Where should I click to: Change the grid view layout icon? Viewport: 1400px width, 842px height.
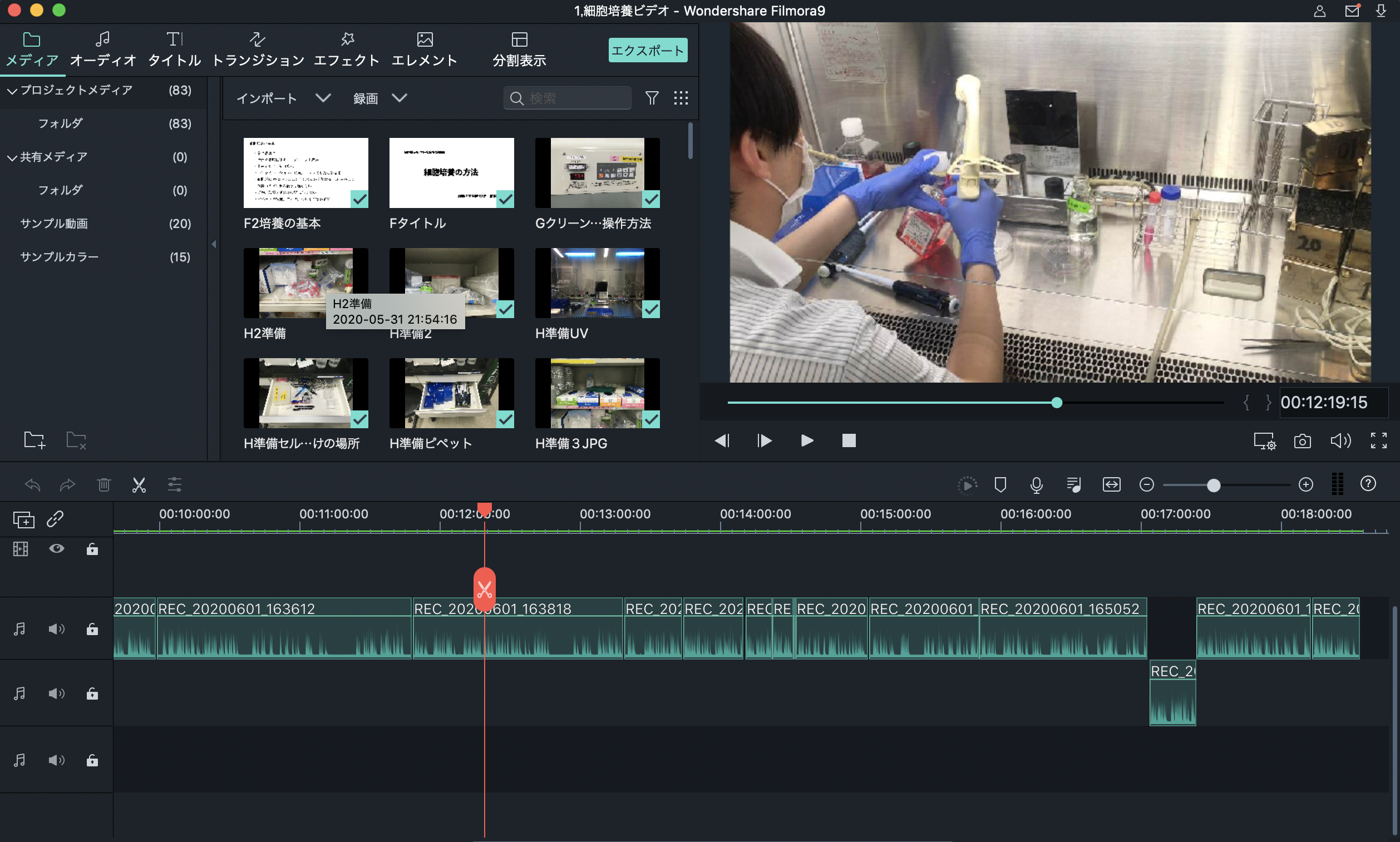[681, 98]
